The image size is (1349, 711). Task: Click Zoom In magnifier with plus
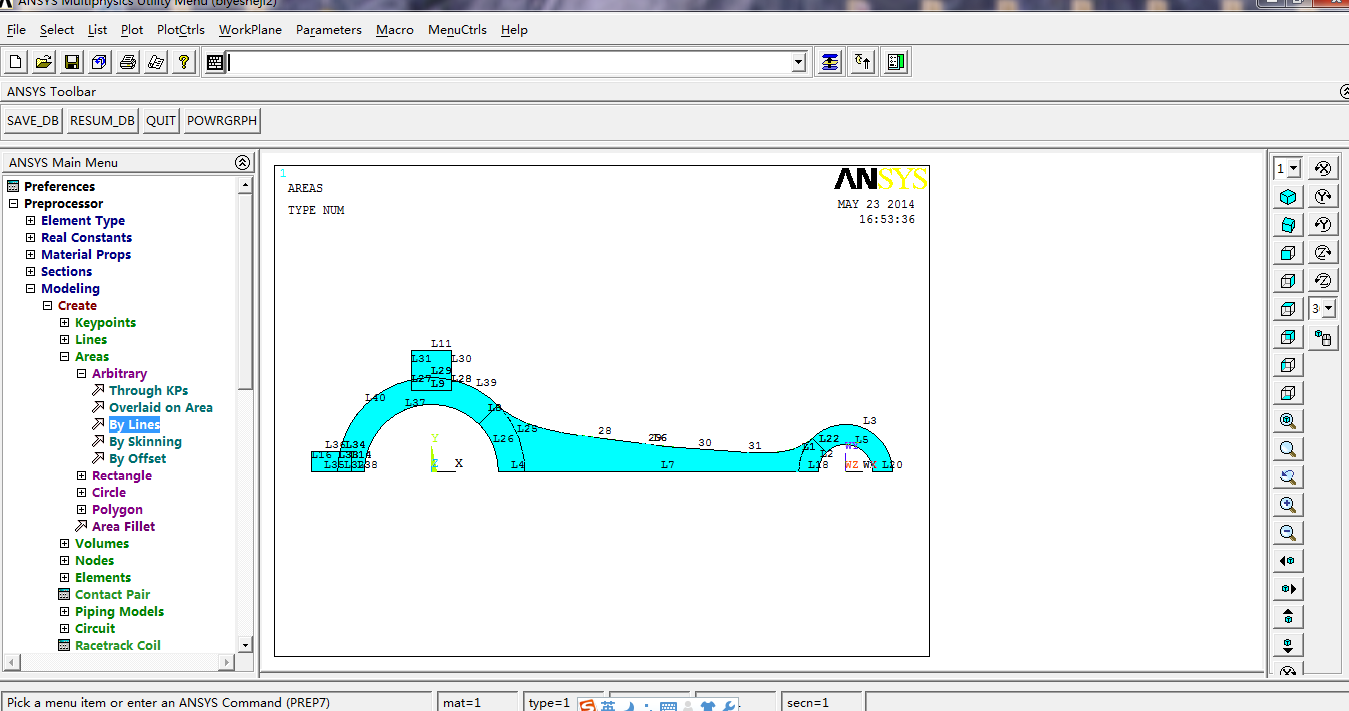[1289, 505]
